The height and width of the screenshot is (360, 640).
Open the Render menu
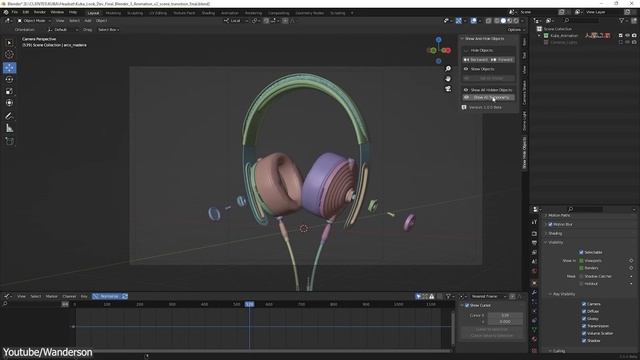point(40,12)
